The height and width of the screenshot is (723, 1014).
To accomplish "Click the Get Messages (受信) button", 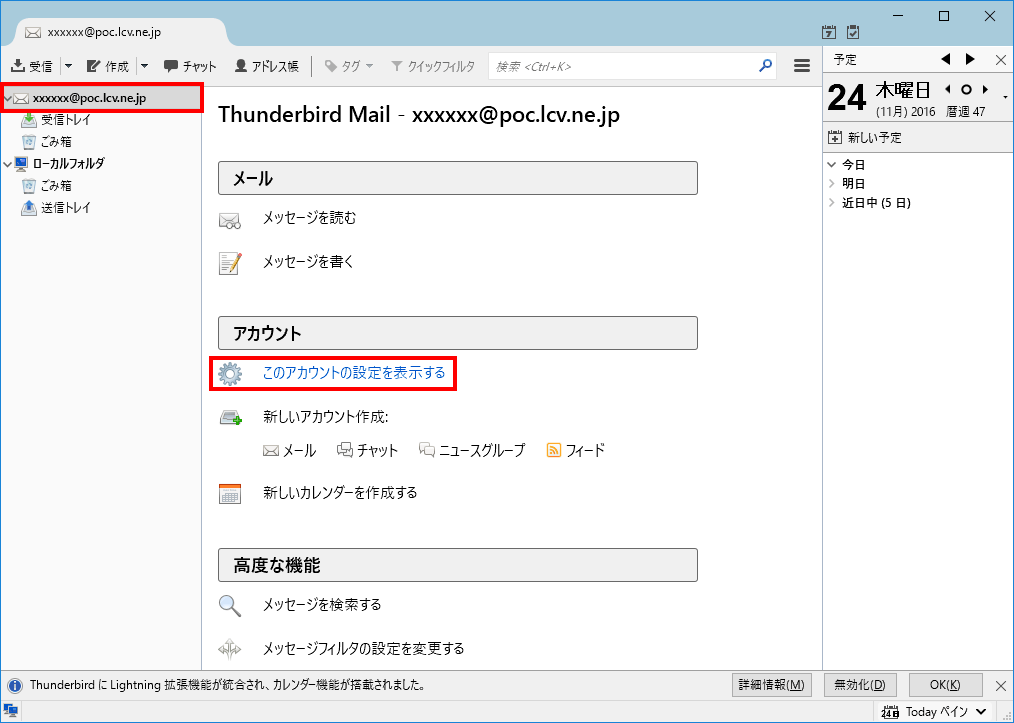I will pos(32,66).
